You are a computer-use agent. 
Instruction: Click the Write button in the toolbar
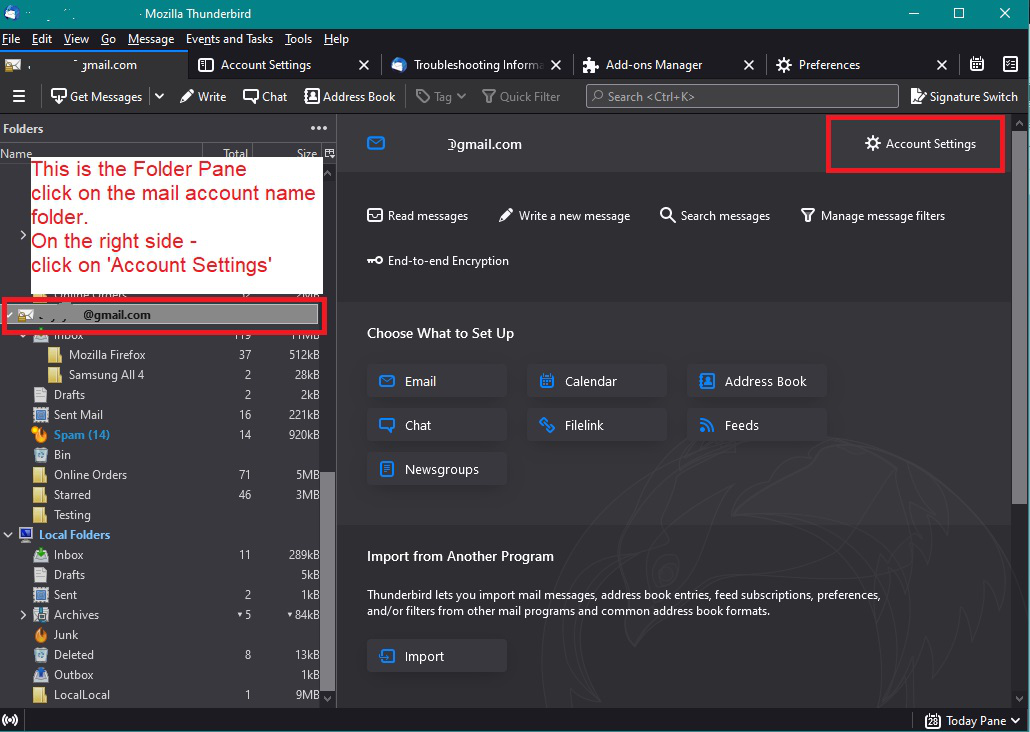click(x=203, y=97)
